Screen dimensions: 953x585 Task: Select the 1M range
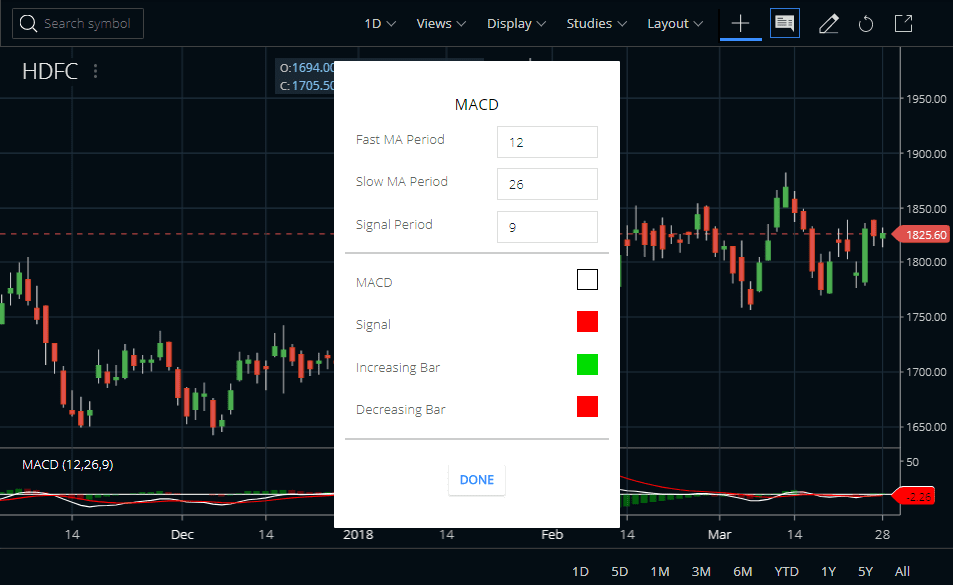pos(660,572)
